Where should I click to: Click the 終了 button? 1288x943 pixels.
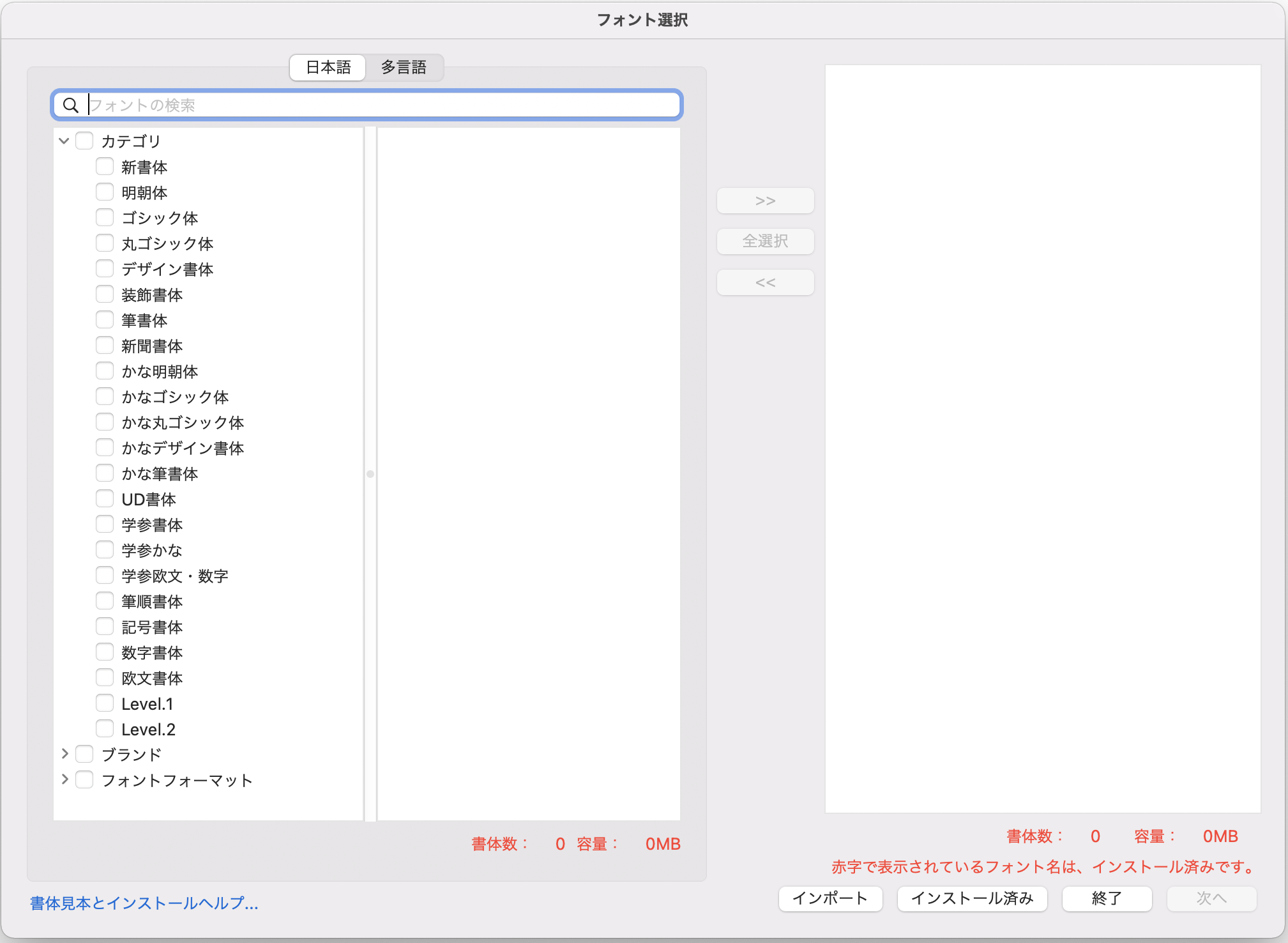point(1106,898)
